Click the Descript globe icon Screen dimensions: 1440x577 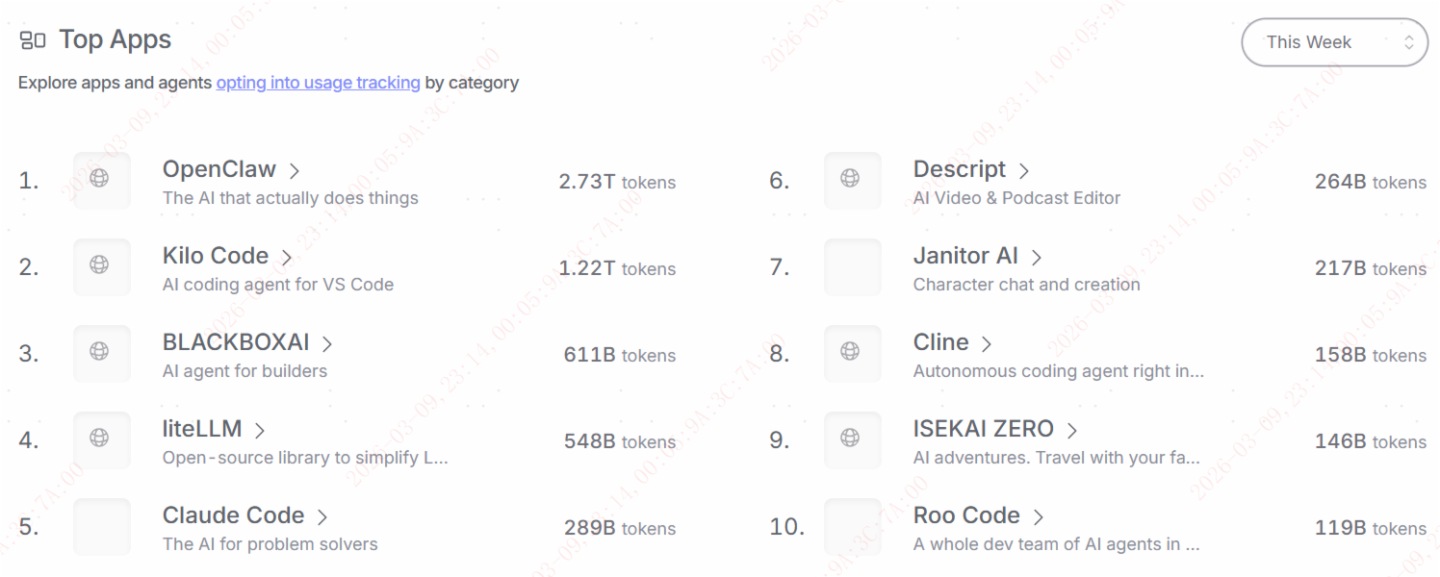850,179
